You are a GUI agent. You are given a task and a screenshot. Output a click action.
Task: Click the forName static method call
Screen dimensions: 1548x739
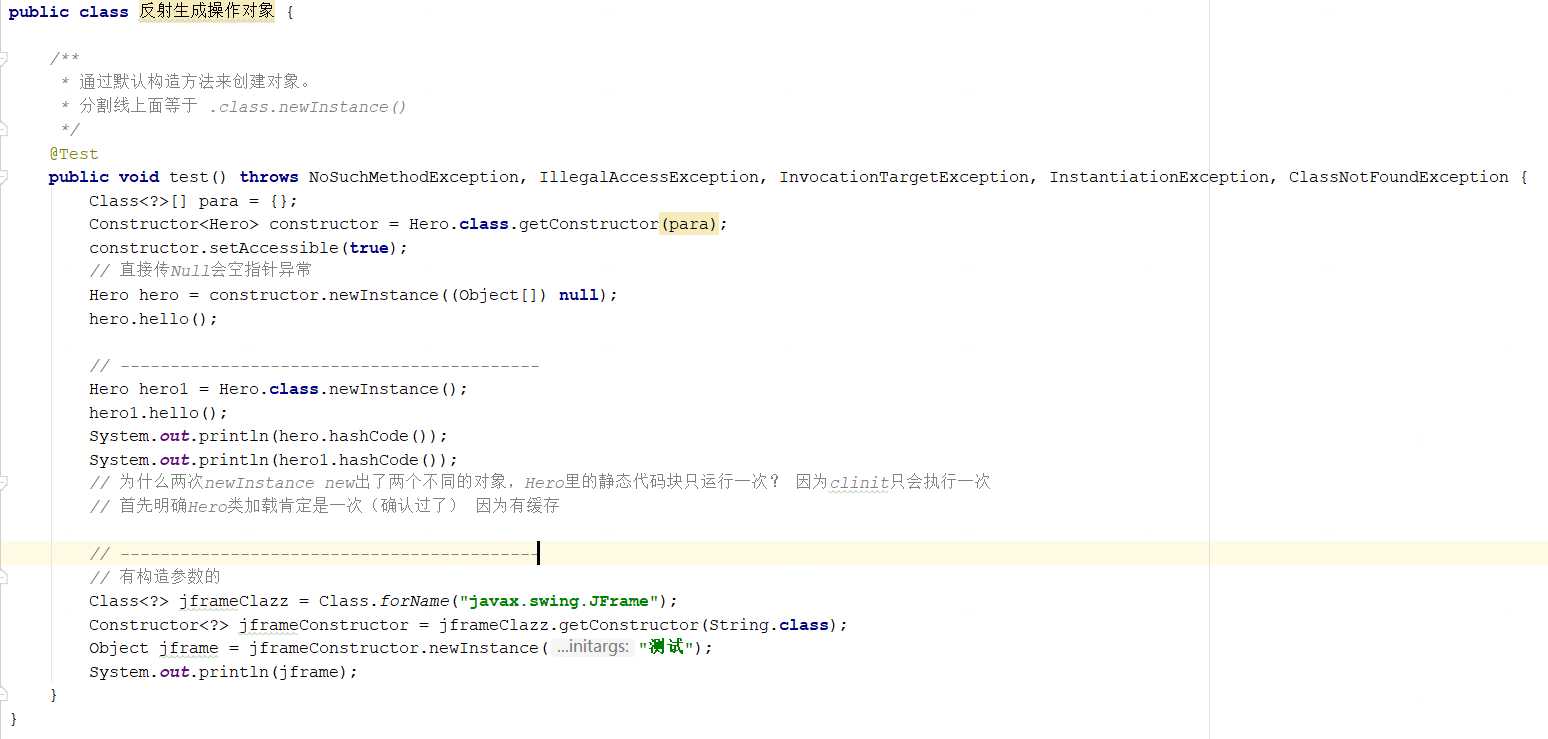click(414, 600)
